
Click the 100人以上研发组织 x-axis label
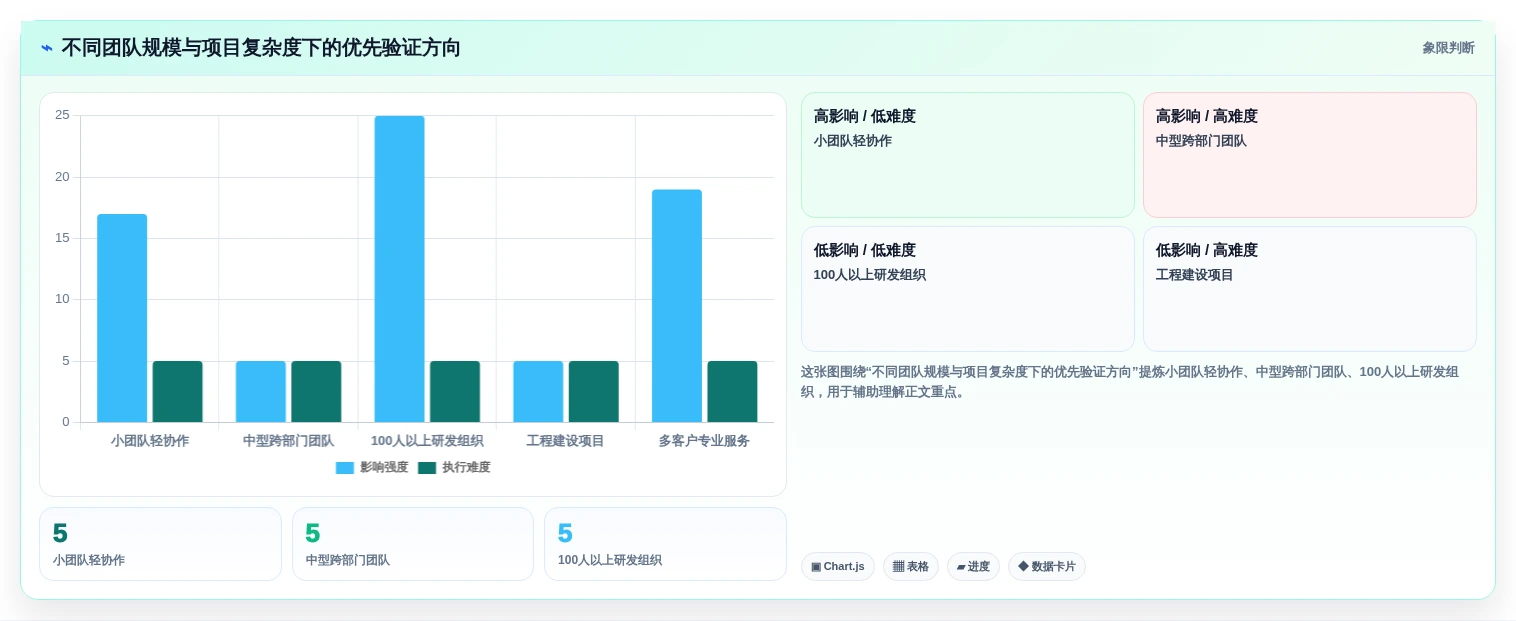point(427,441)
